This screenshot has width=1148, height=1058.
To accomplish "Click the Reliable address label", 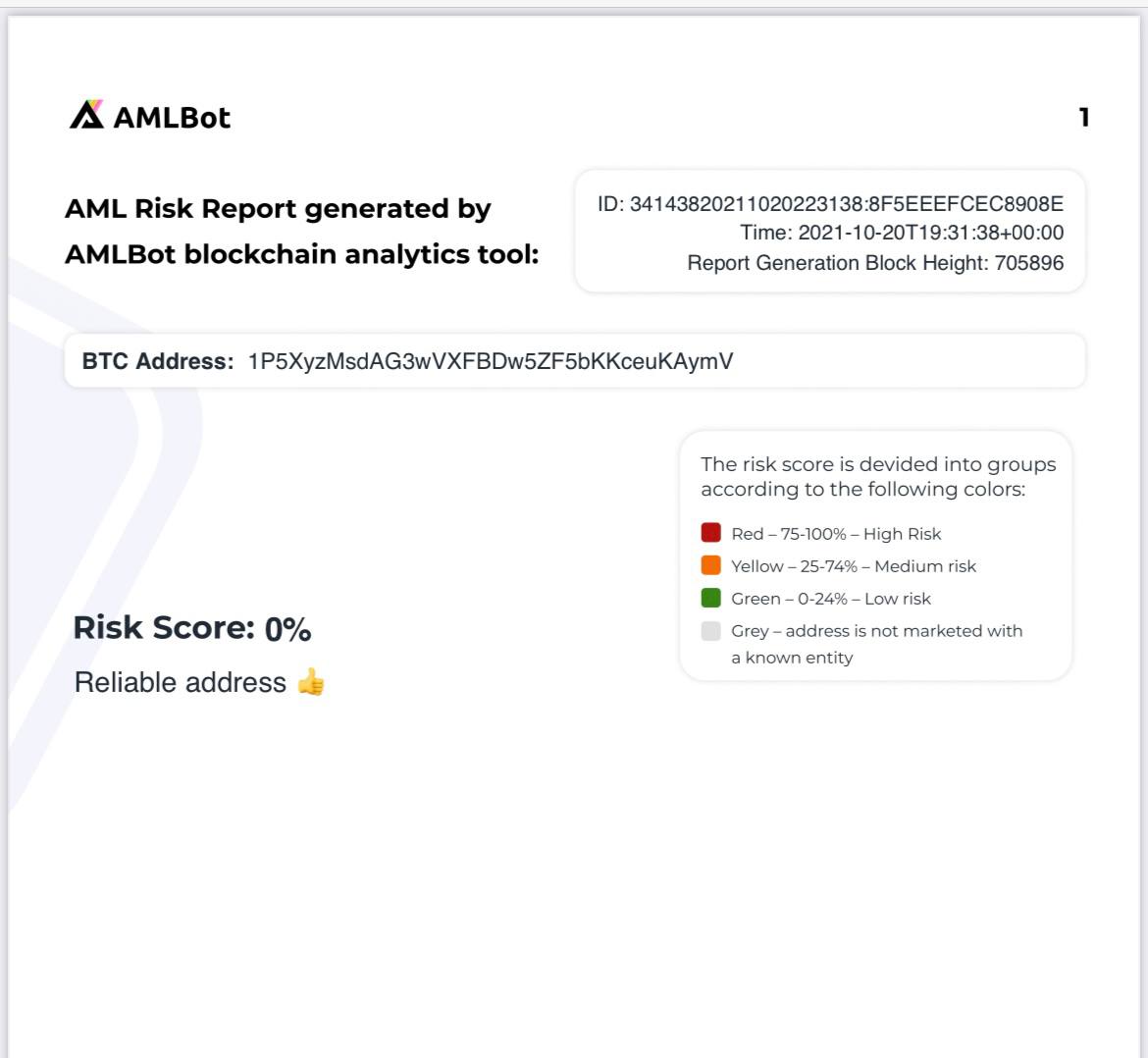I will click(181, 682).
